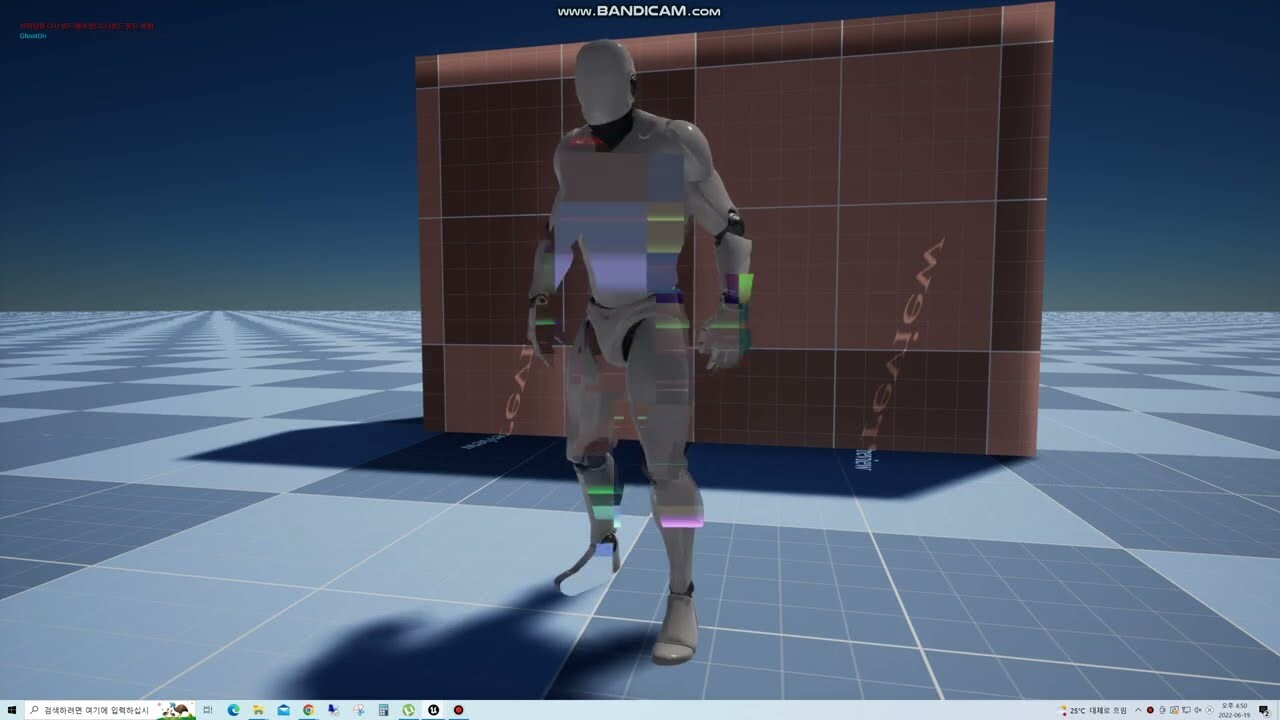This screenshot has width=1280, height=720.
Task: Switch to the Unreal Engine taskbar icon
Action: pos(433,709)
